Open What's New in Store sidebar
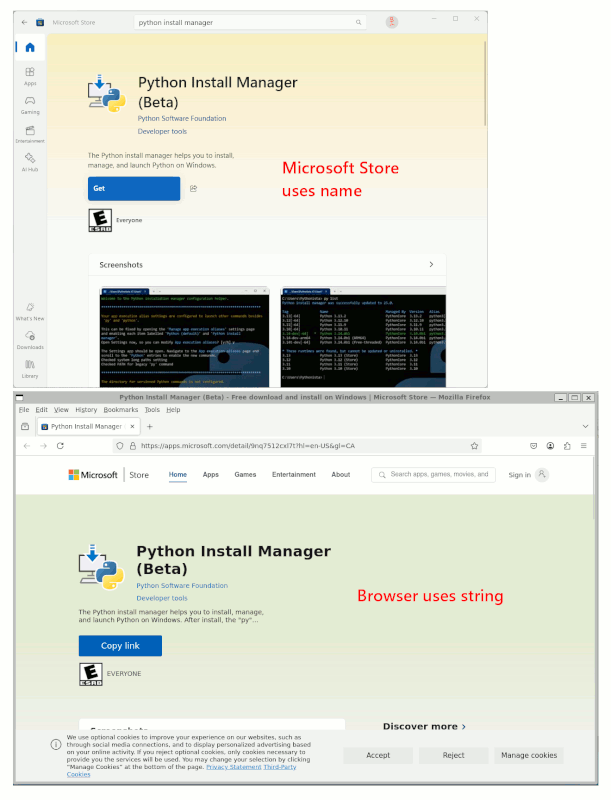This screenshot has height=800, width=611. coord(30,311)
